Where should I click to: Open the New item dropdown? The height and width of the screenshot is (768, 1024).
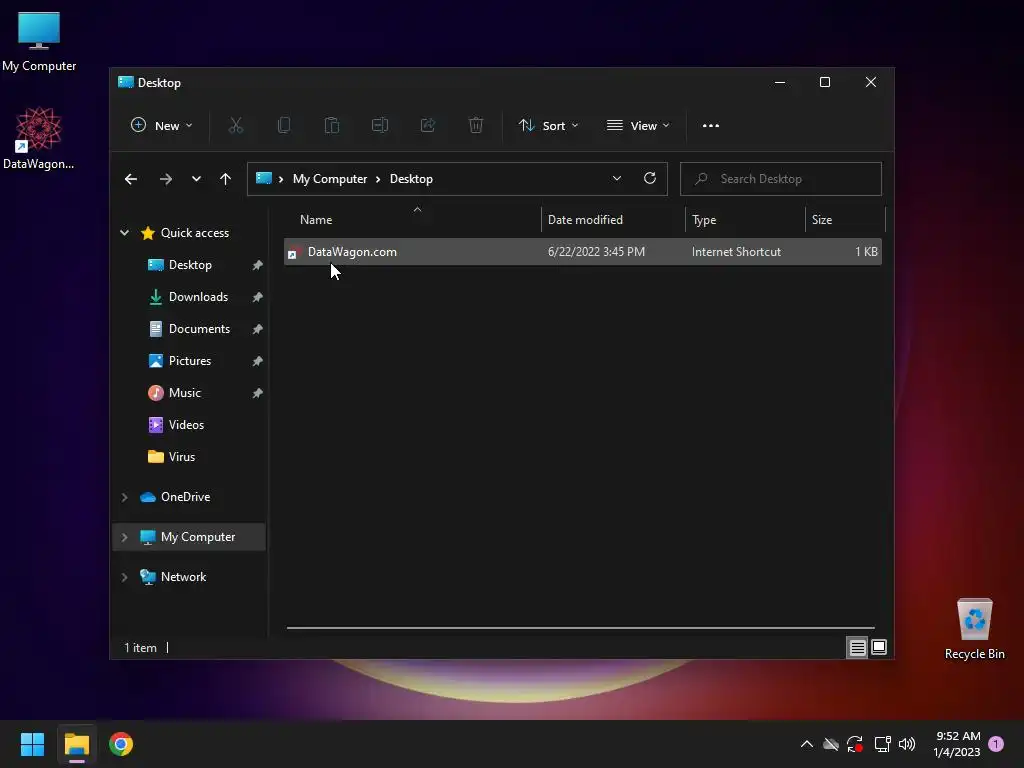(161, 125)
